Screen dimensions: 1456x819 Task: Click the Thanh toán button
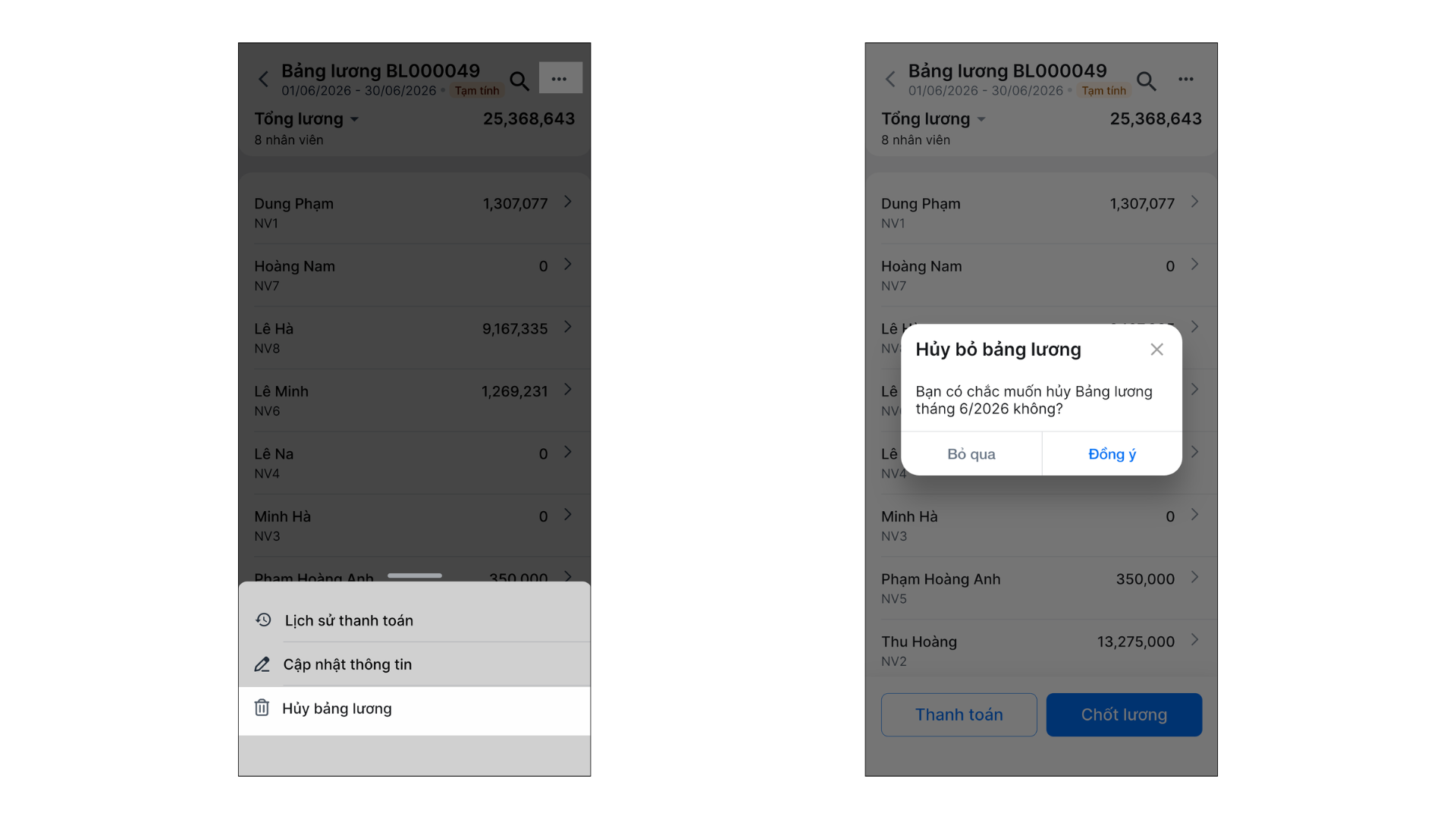959,714
